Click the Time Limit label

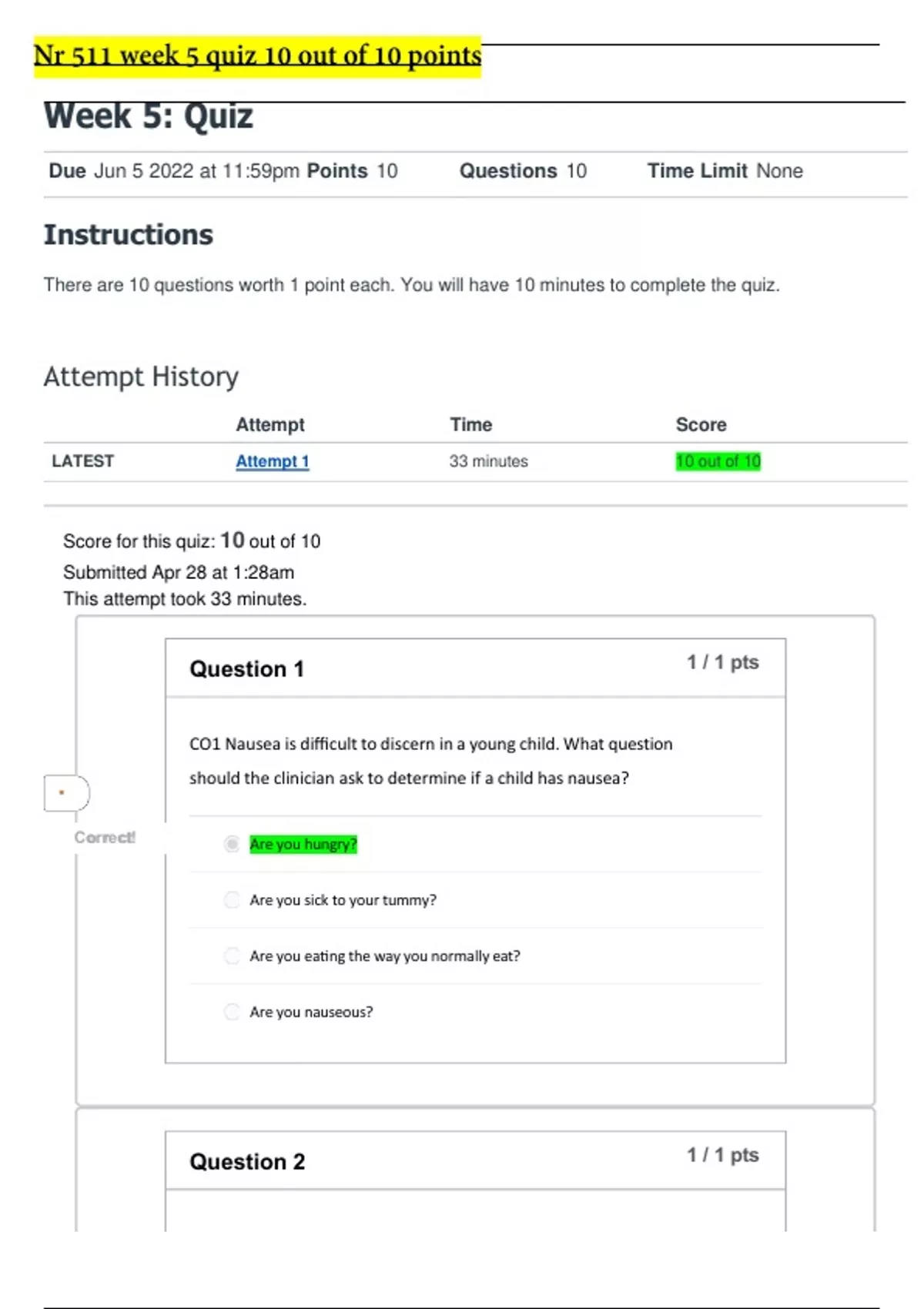pyautogui.click(x=697, y=171)
